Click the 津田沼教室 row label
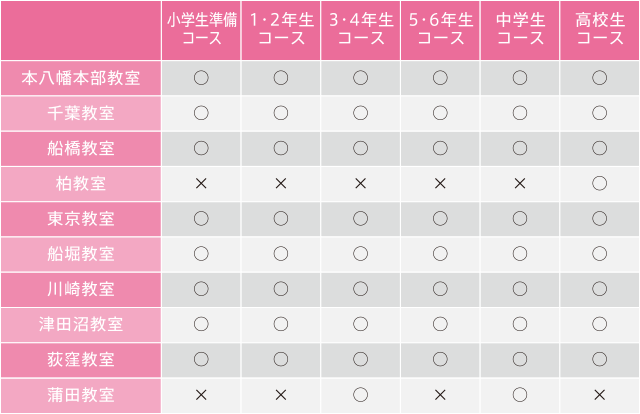 [x=81, y=324]
